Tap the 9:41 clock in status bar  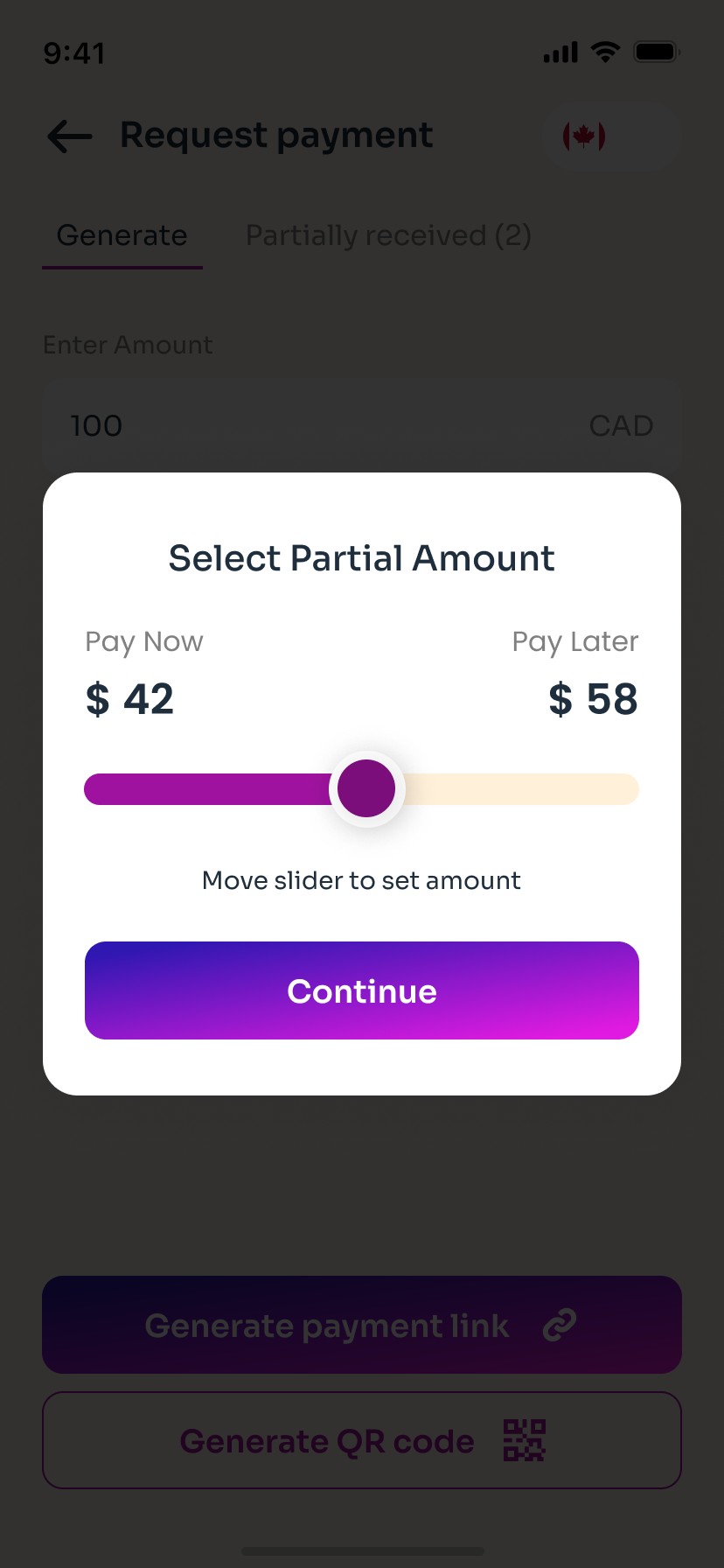tap(74, 53)
